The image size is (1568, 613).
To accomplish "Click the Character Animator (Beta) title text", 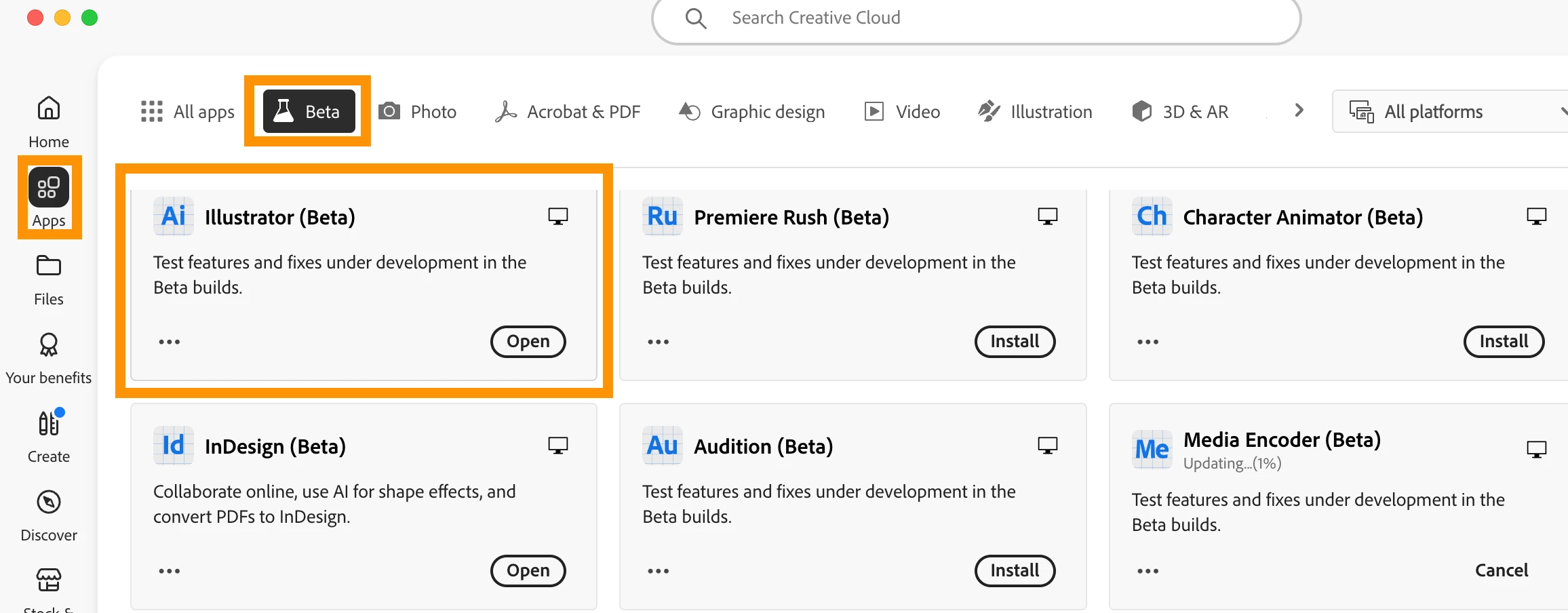I will click(x=1303, y=217).
